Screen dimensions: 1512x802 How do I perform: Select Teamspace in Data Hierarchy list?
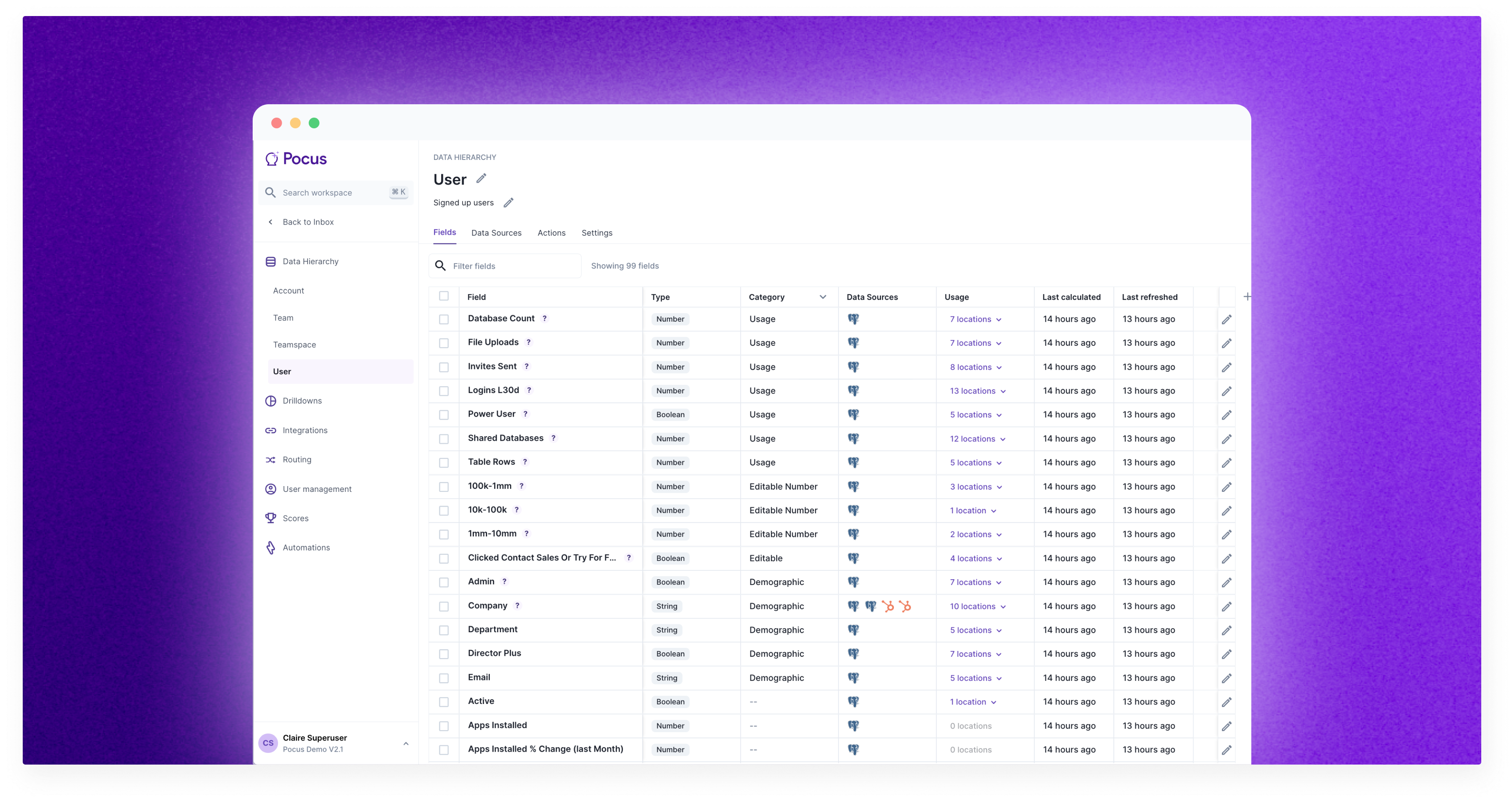pos(294,344)
